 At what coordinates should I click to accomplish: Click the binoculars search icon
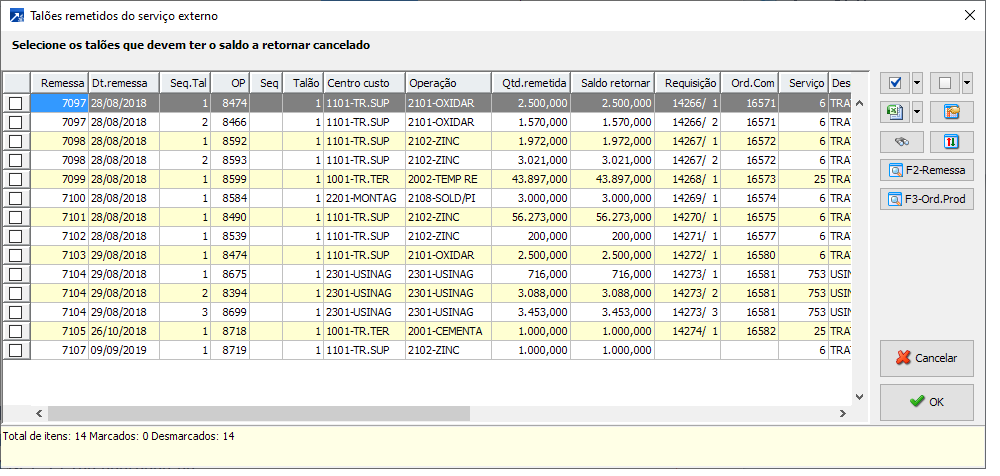[x=901, y=141]
